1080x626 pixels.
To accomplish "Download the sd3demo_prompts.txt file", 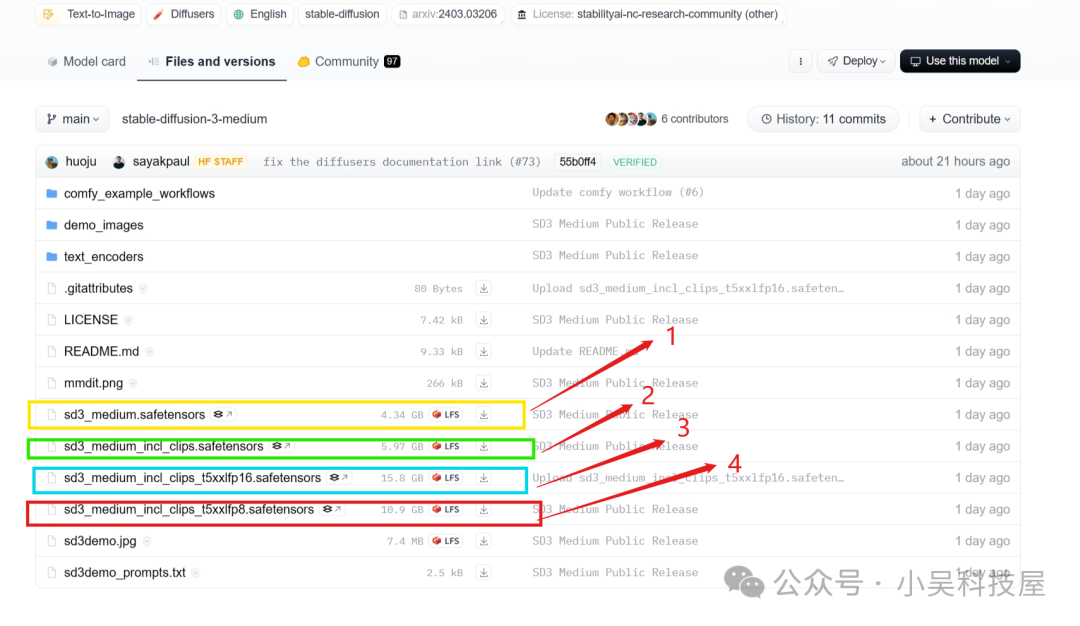I will (484, 573).
